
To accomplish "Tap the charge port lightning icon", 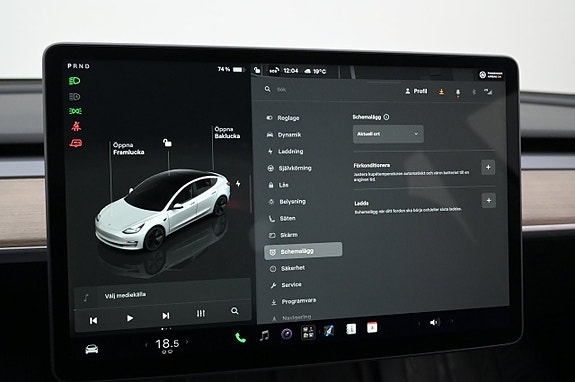I will (x=238, y=183).
